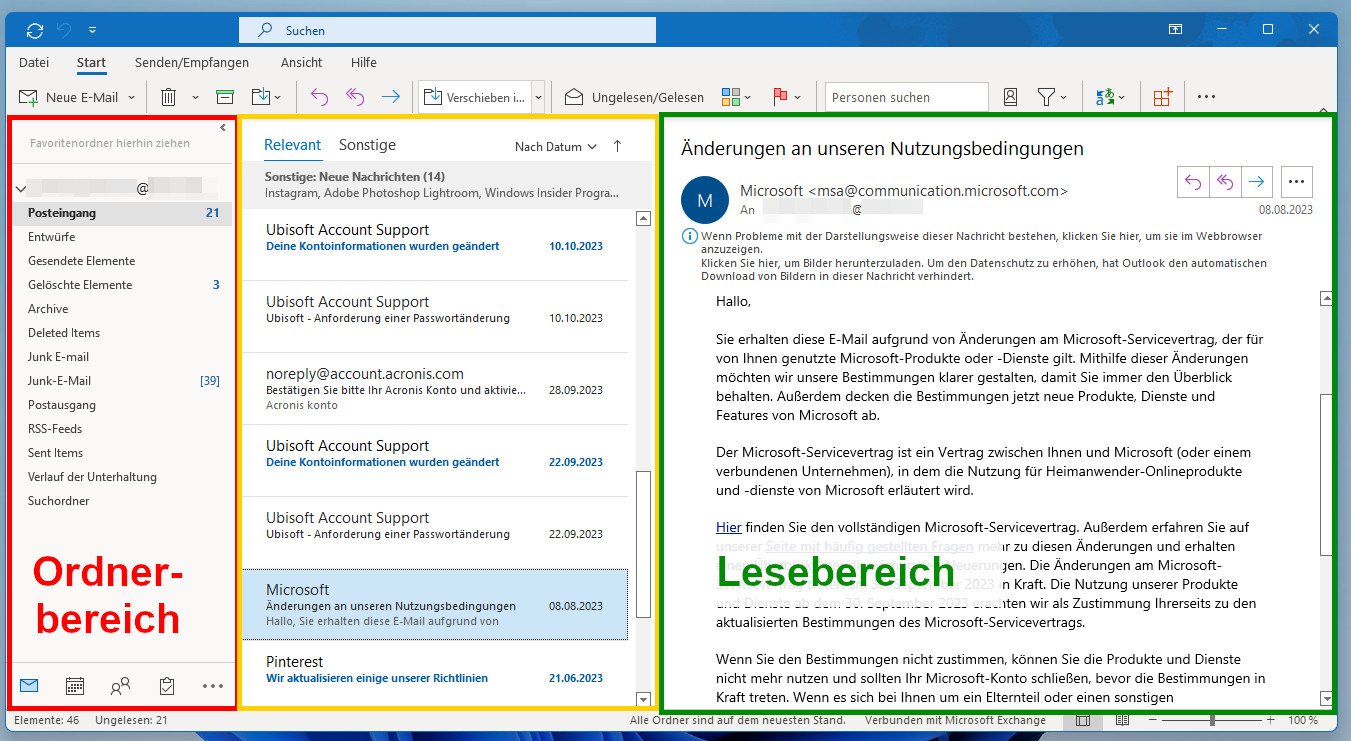Image resolution: width=1351 pixels, height=741 pixels.
Task: Click the Reply icon in the reading pane
Action: (x=1193, y=182)
